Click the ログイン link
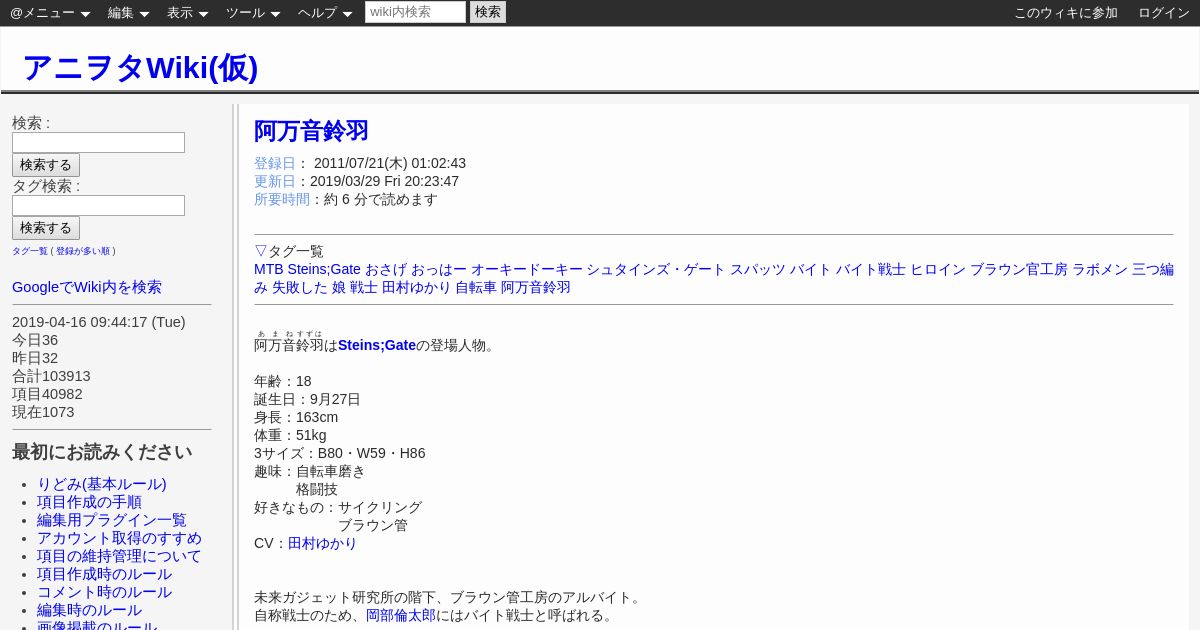The height and width of the screenshot is (630, 1200). [1164, 13]
